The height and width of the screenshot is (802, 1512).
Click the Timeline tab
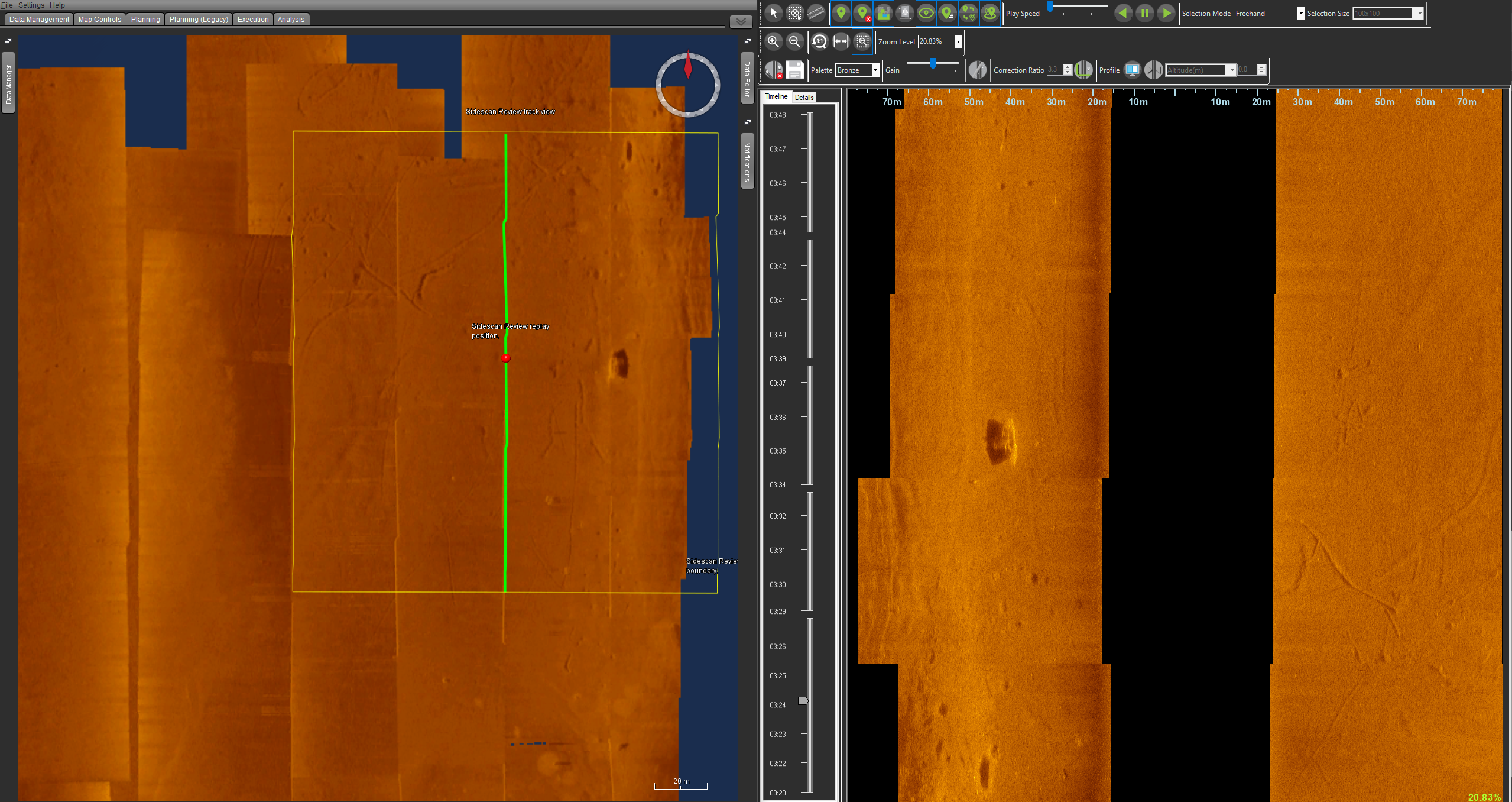point(778,97)
